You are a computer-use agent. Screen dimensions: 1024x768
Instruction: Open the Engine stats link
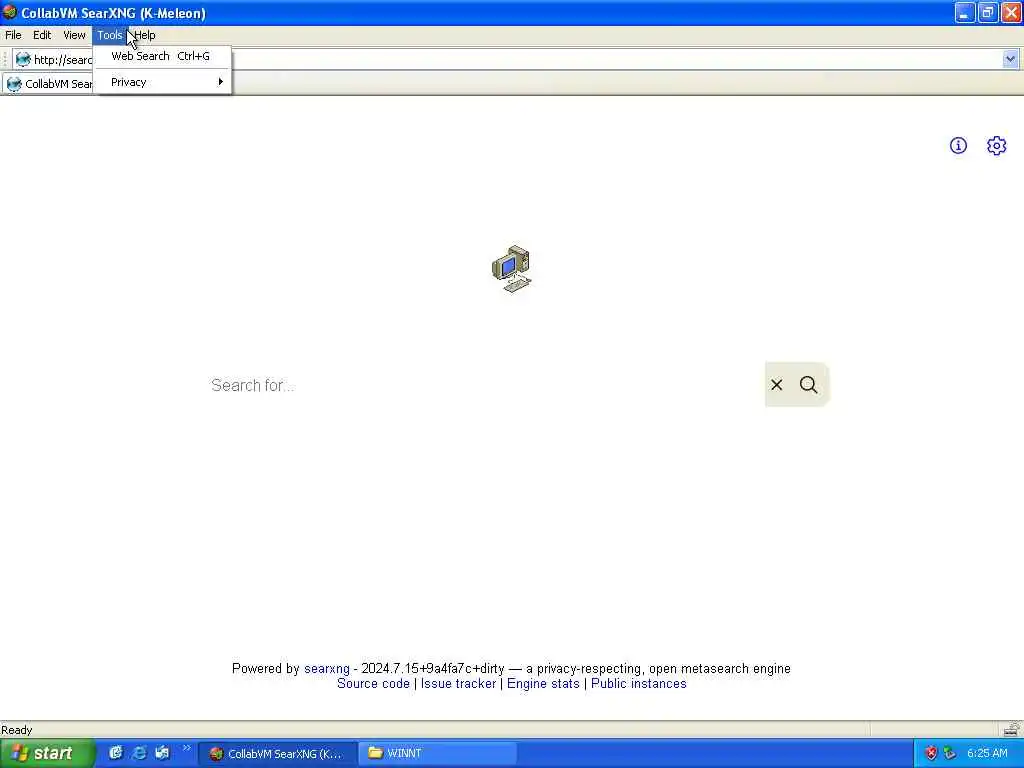tap(543, 683)
